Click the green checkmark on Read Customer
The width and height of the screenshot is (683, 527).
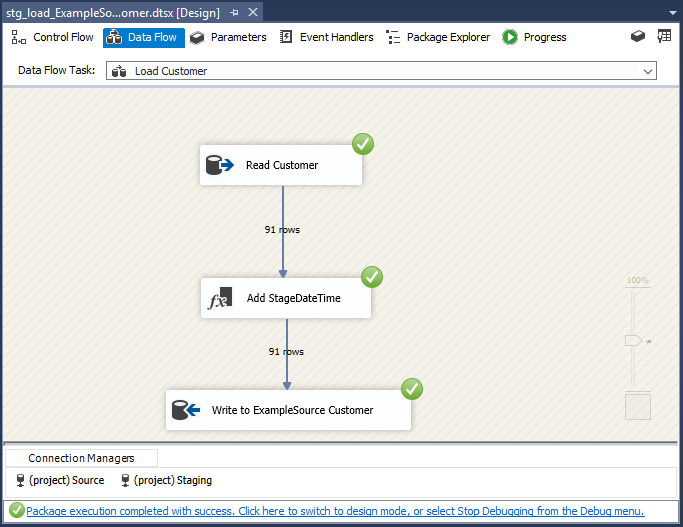(x=363, y=144)
